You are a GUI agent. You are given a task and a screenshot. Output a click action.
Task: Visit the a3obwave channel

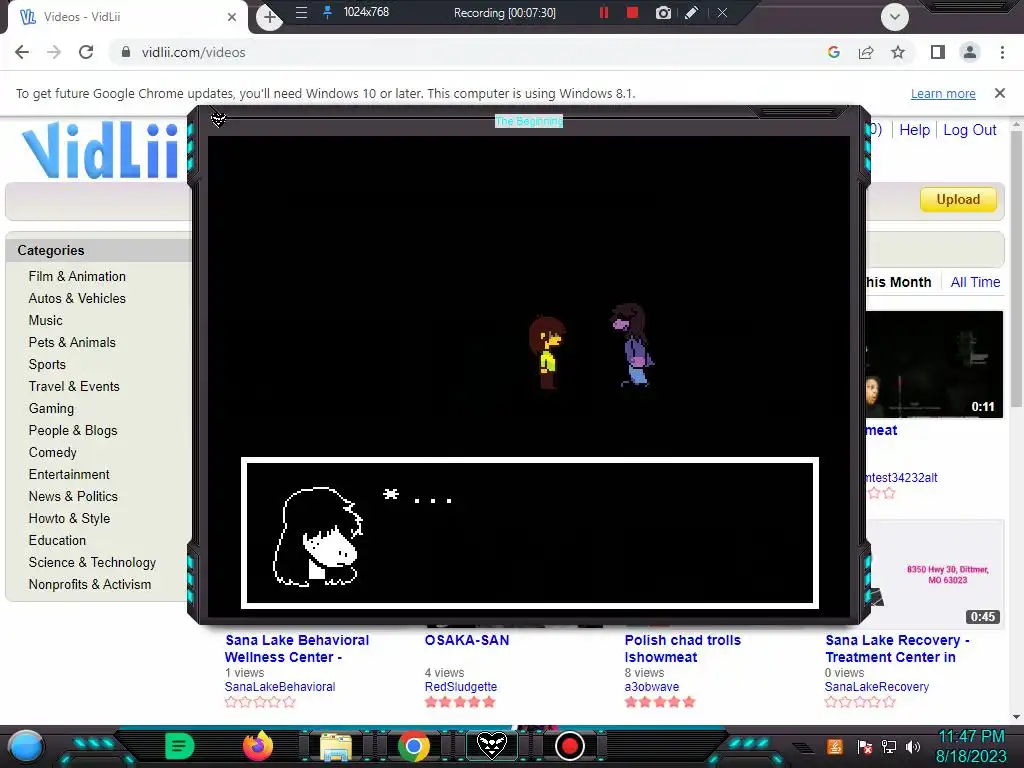tap(652, 687)
